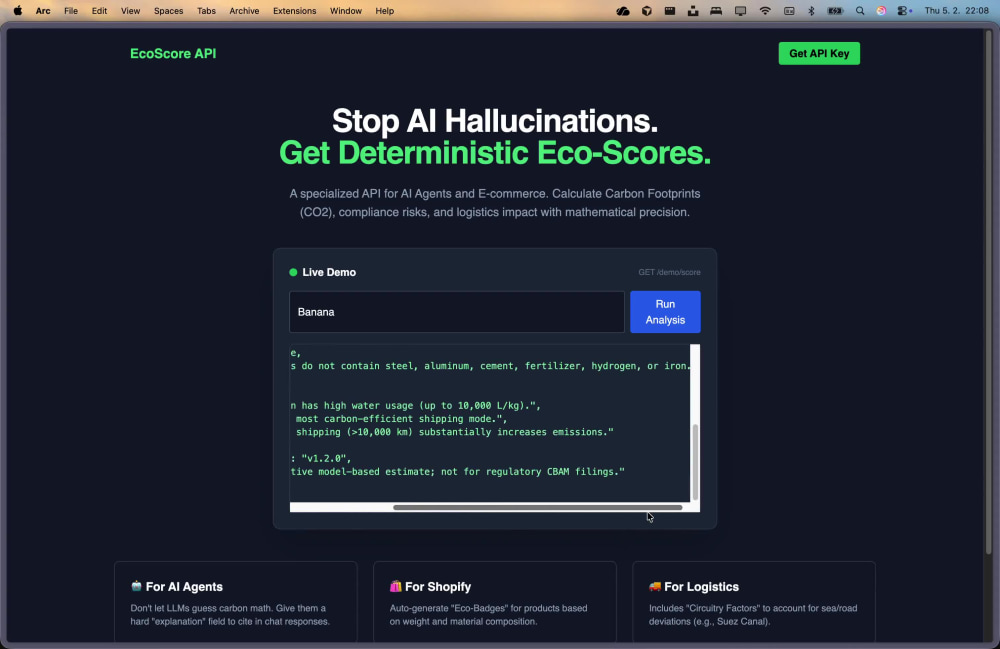The image size is (1000, 649).
Task: Click the output line mentioning 10,000 L/kg
Action: pos(416,405)
